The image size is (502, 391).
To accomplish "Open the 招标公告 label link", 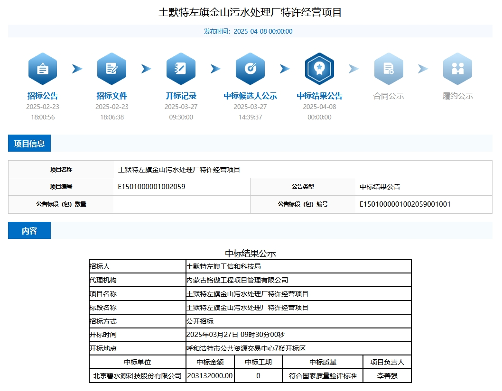I will coord(42,96).
